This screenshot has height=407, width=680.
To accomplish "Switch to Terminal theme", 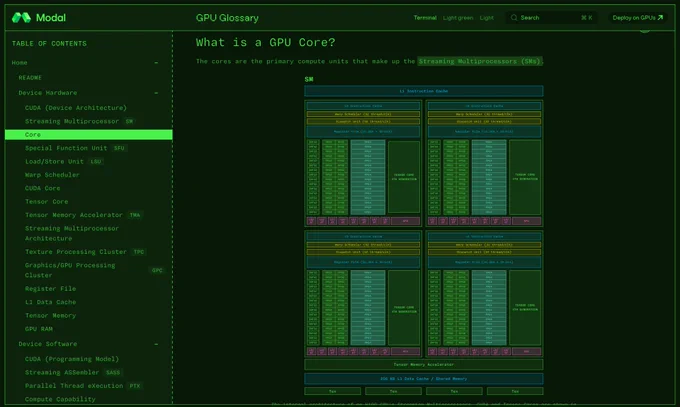I will [425, 18].
